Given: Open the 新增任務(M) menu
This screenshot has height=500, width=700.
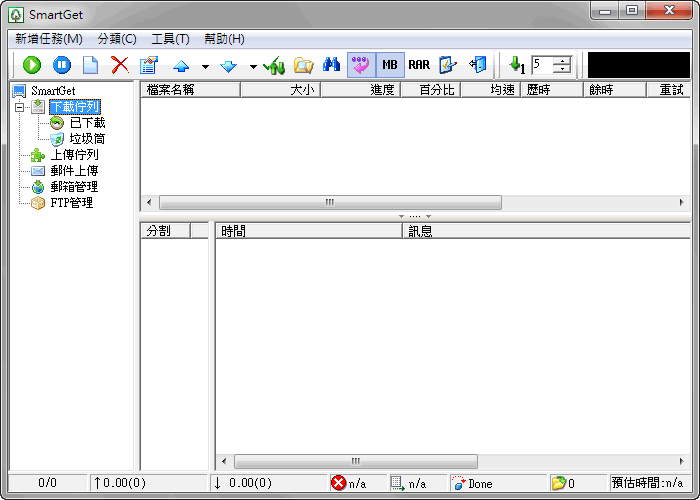Looking at the screenshot, I should pos(49,39).
